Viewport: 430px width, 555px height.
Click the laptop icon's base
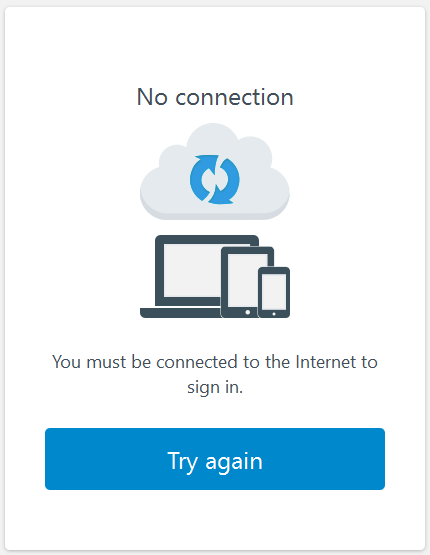tap(180, 313)
